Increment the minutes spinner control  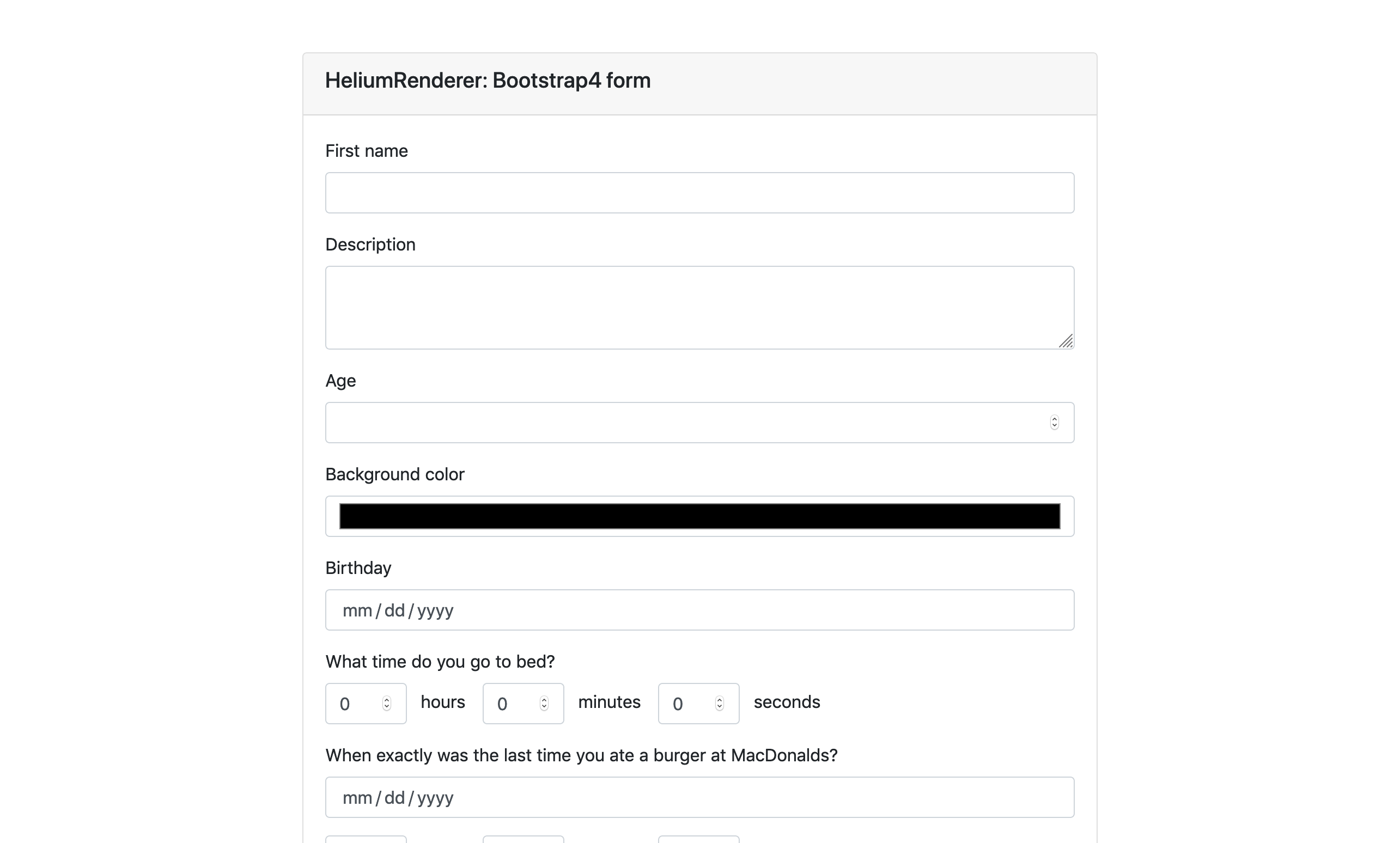[x=544, y=700]
